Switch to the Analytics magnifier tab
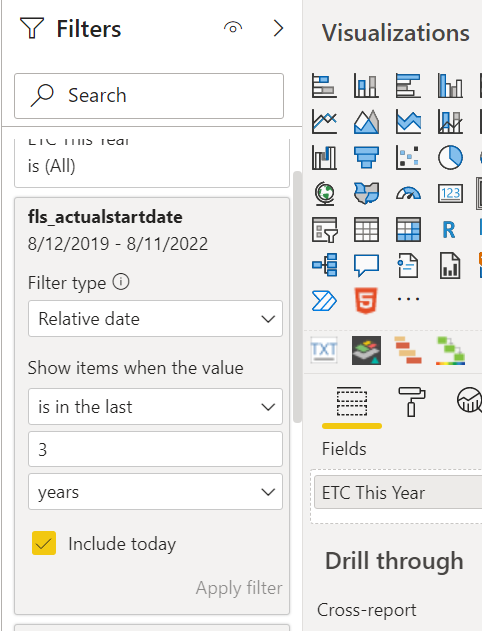The image size is (482, 631). 470,400
